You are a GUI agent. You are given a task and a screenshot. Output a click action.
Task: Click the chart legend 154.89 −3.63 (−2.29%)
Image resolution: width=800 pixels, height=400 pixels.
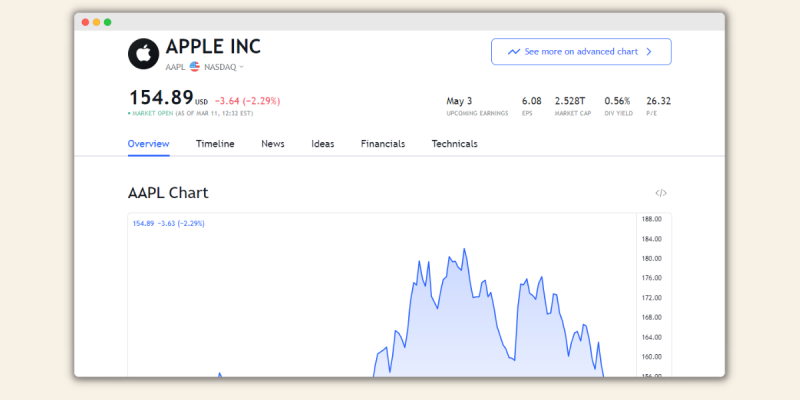(169, 223)
